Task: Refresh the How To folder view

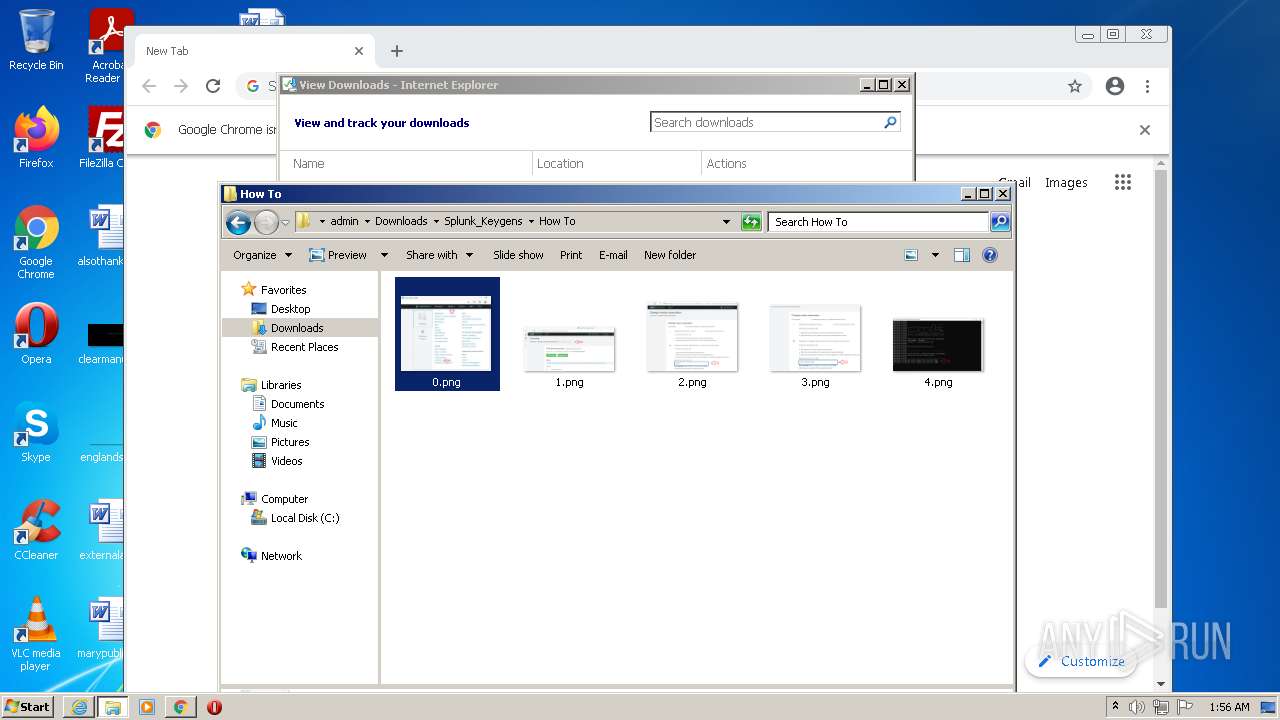Action: (x=751, y=222)
